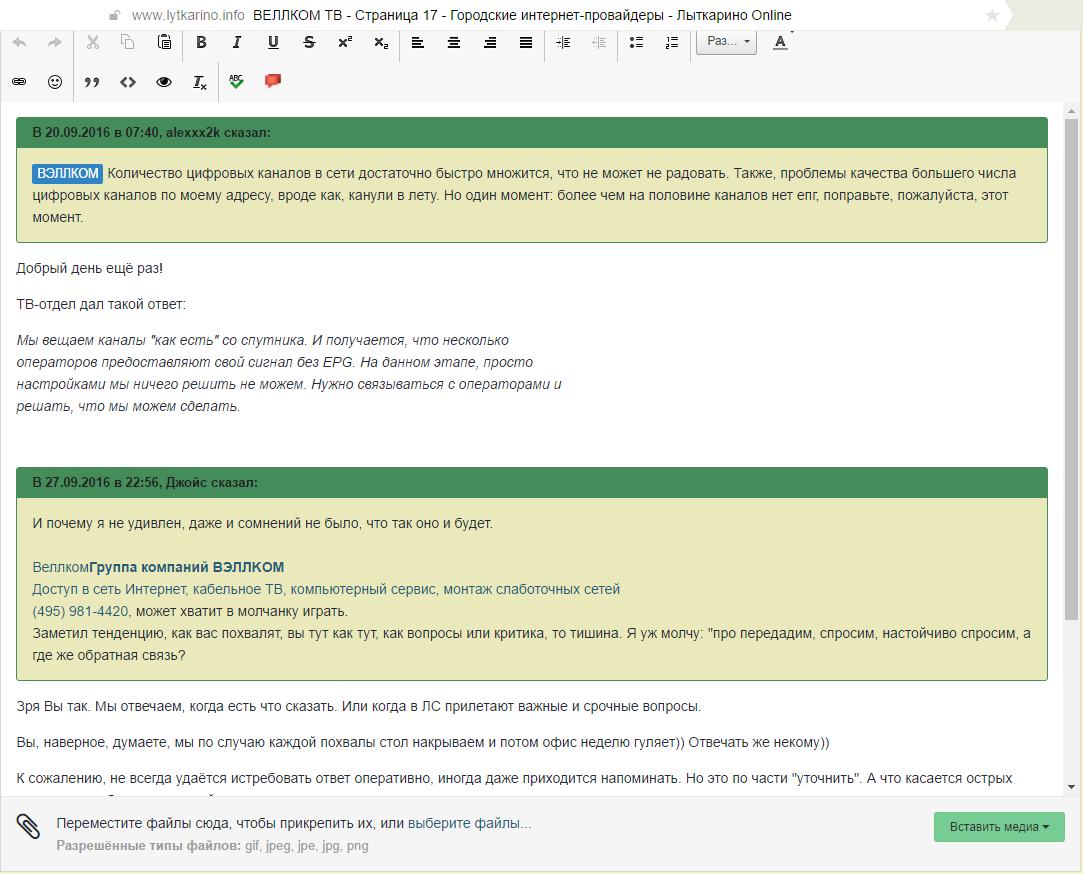Paste from clipboard using the toolbar icon
This screenshot has height=874, width=1083.
click(164, 43)
